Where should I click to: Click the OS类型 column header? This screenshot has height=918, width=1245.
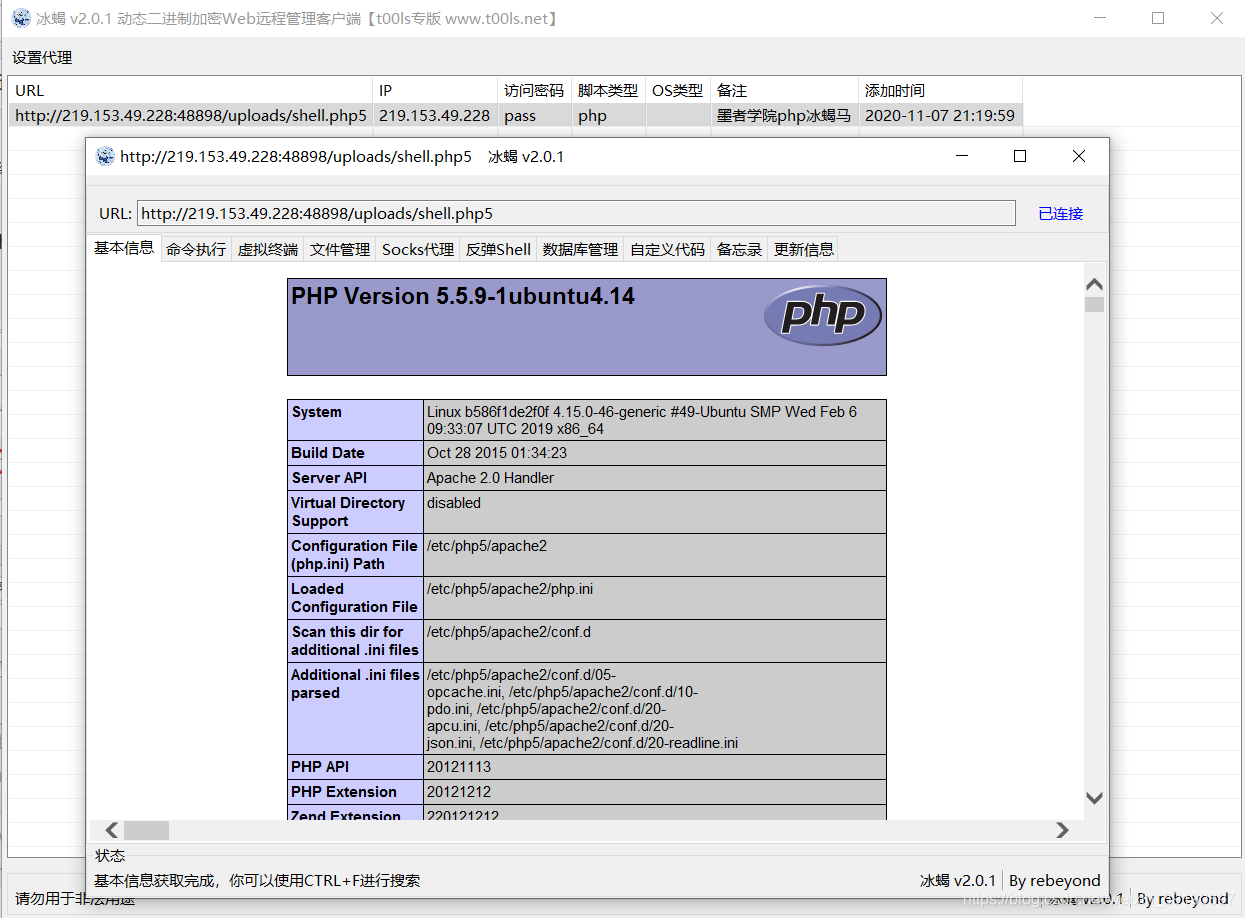678,90
